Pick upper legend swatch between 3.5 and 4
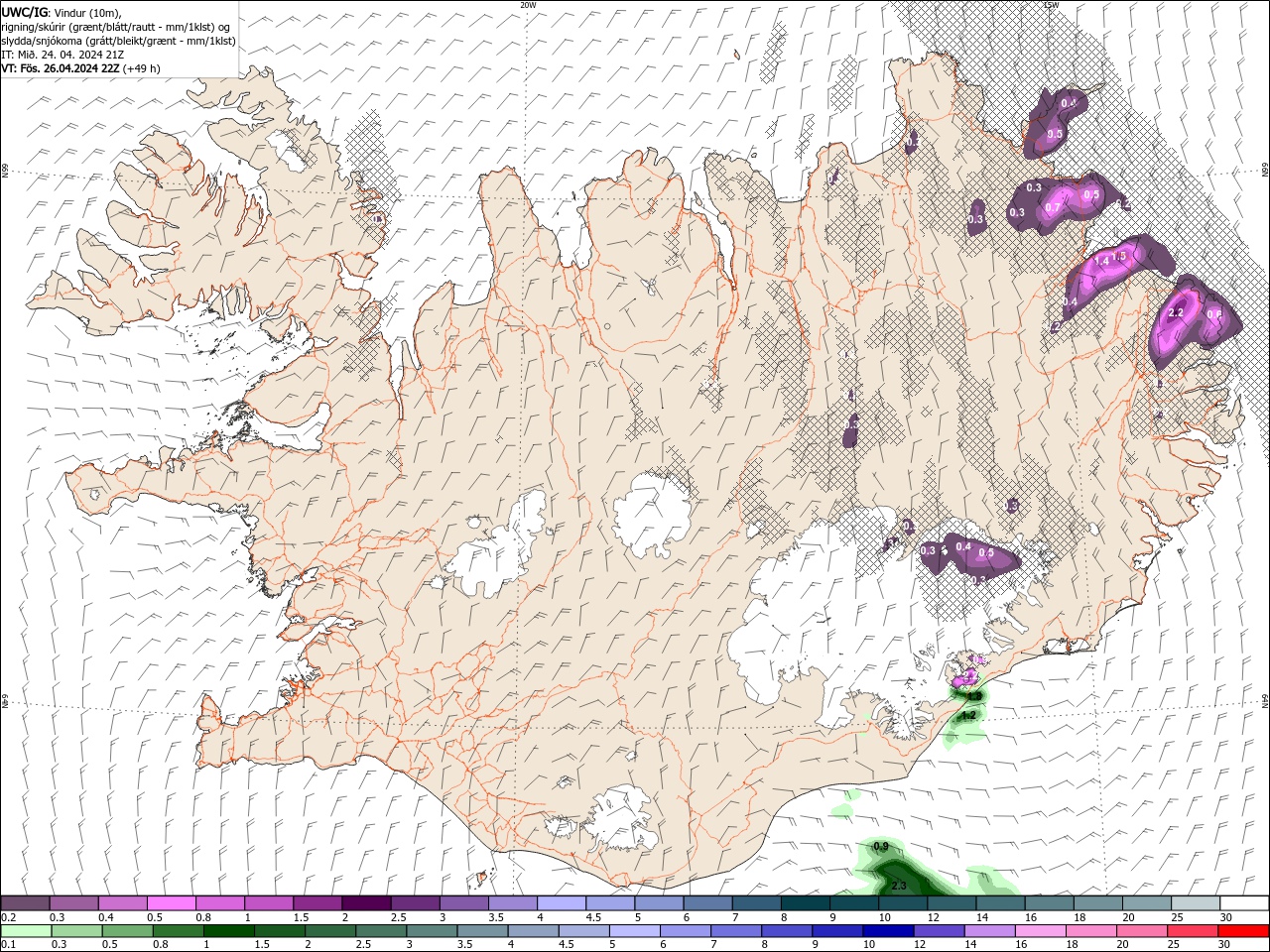The image size is (1270, 952). pos(512,903)
